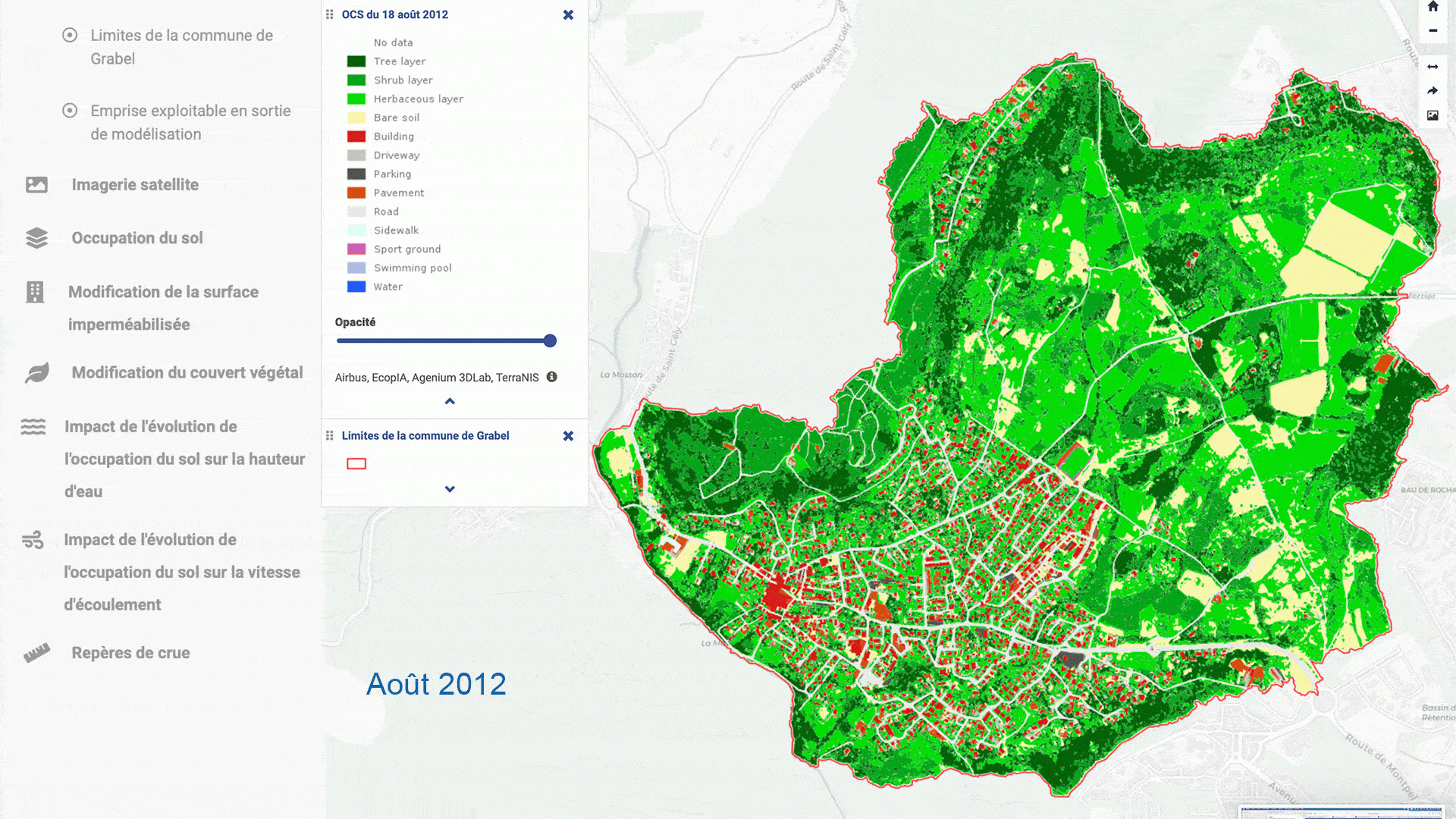Click the info icon next to TerraNIS credits
The height and width of the screenshot is (819, 1456).
(x=551, y=376)
